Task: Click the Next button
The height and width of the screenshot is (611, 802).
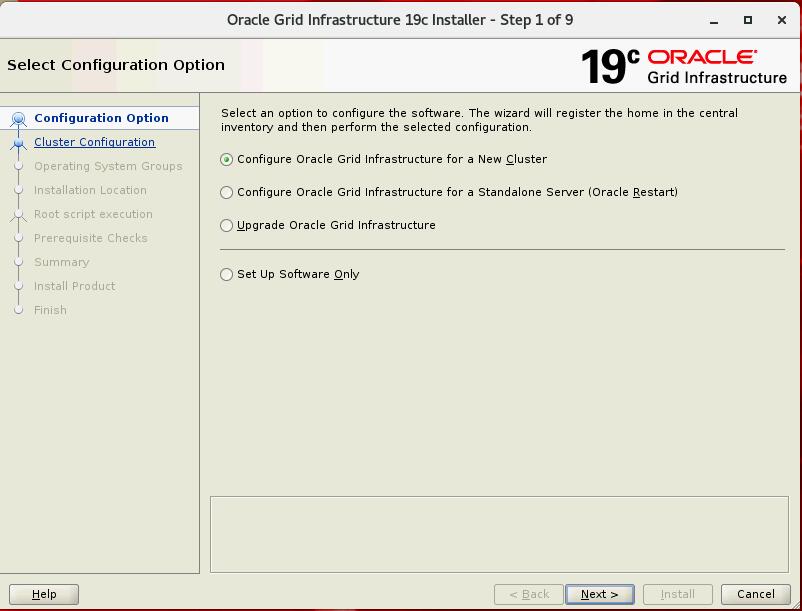Action: click(x=599, y=594)
